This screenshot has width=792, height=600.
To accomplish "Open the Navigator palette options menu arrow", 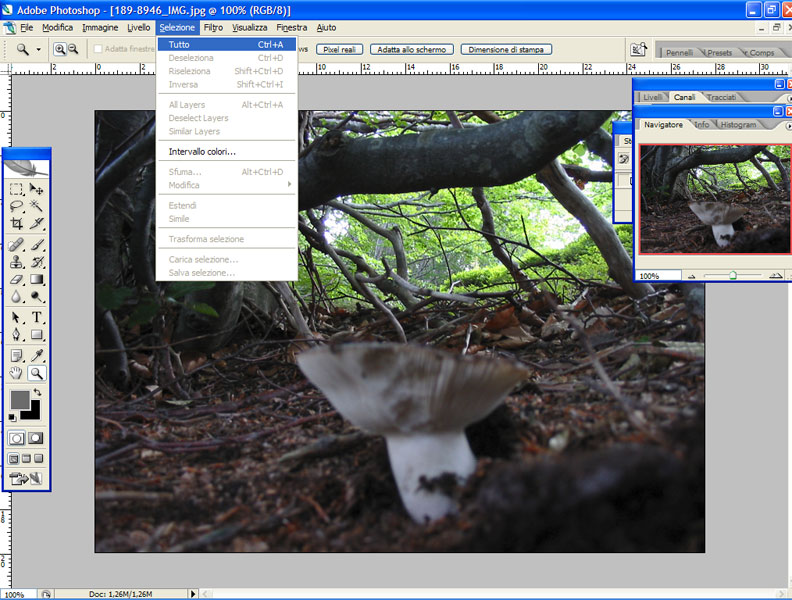I will pos(788,125).
